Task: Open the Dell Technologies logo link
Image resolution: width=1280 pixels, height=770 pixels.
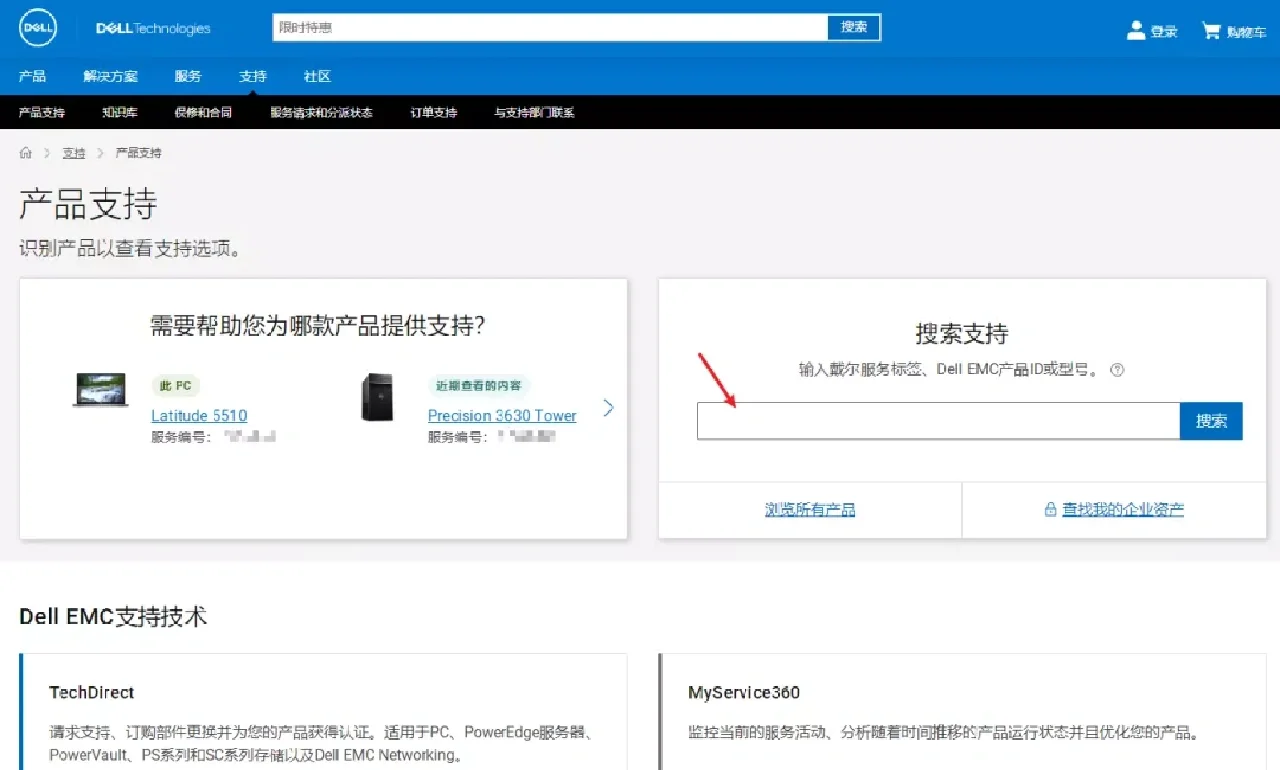Action: coord(153,28)
